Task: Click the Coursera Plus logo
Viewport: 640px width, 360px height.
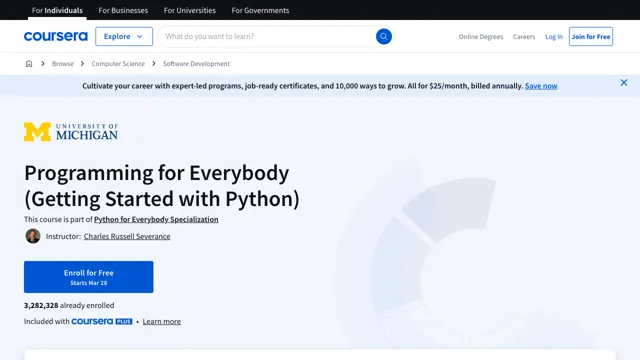Action: [102, 321]
